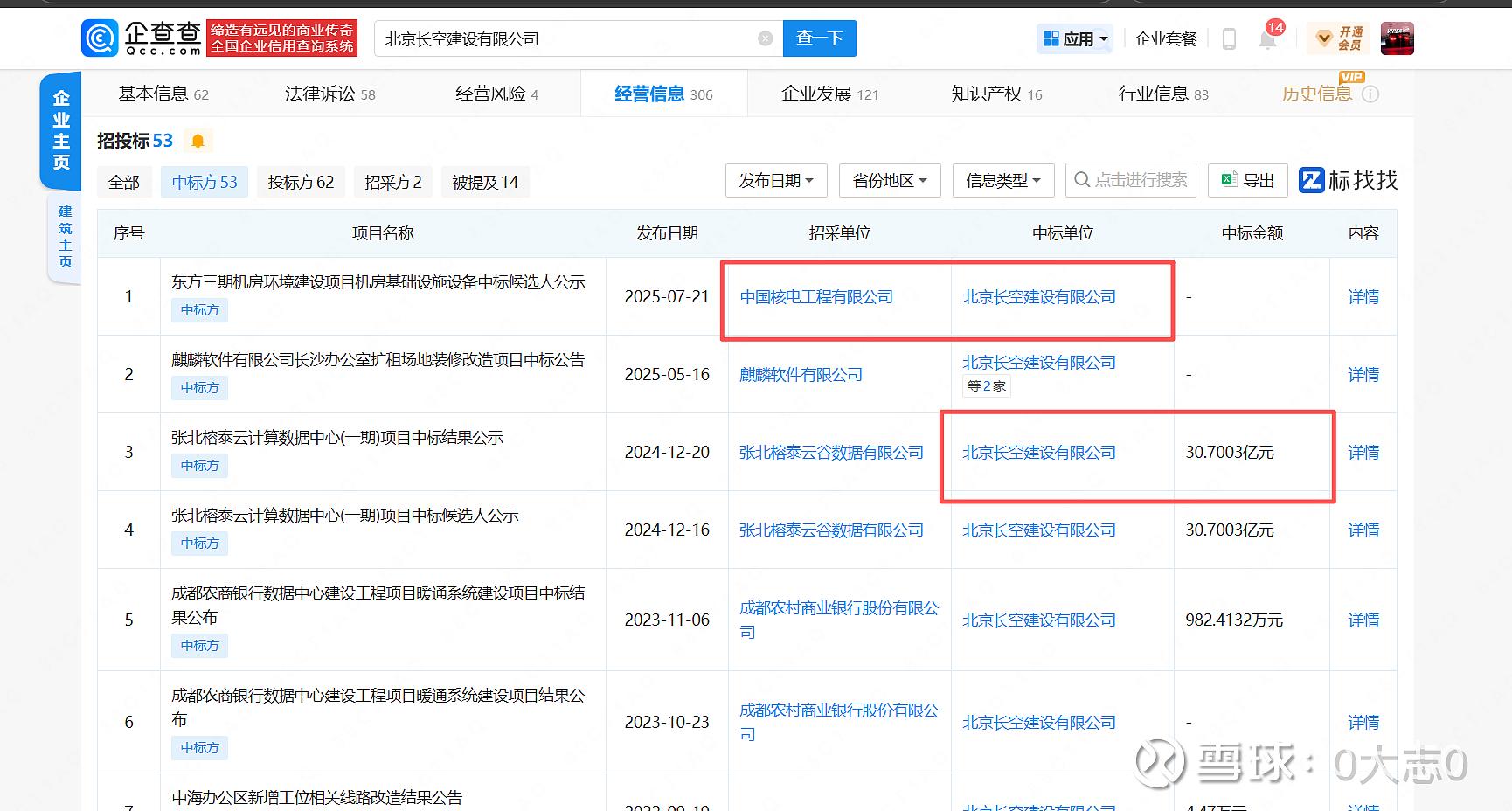The width and height of the screenshot is (1512, 811).
Task: Filter by 全部 bids
Action: (124, 182)
